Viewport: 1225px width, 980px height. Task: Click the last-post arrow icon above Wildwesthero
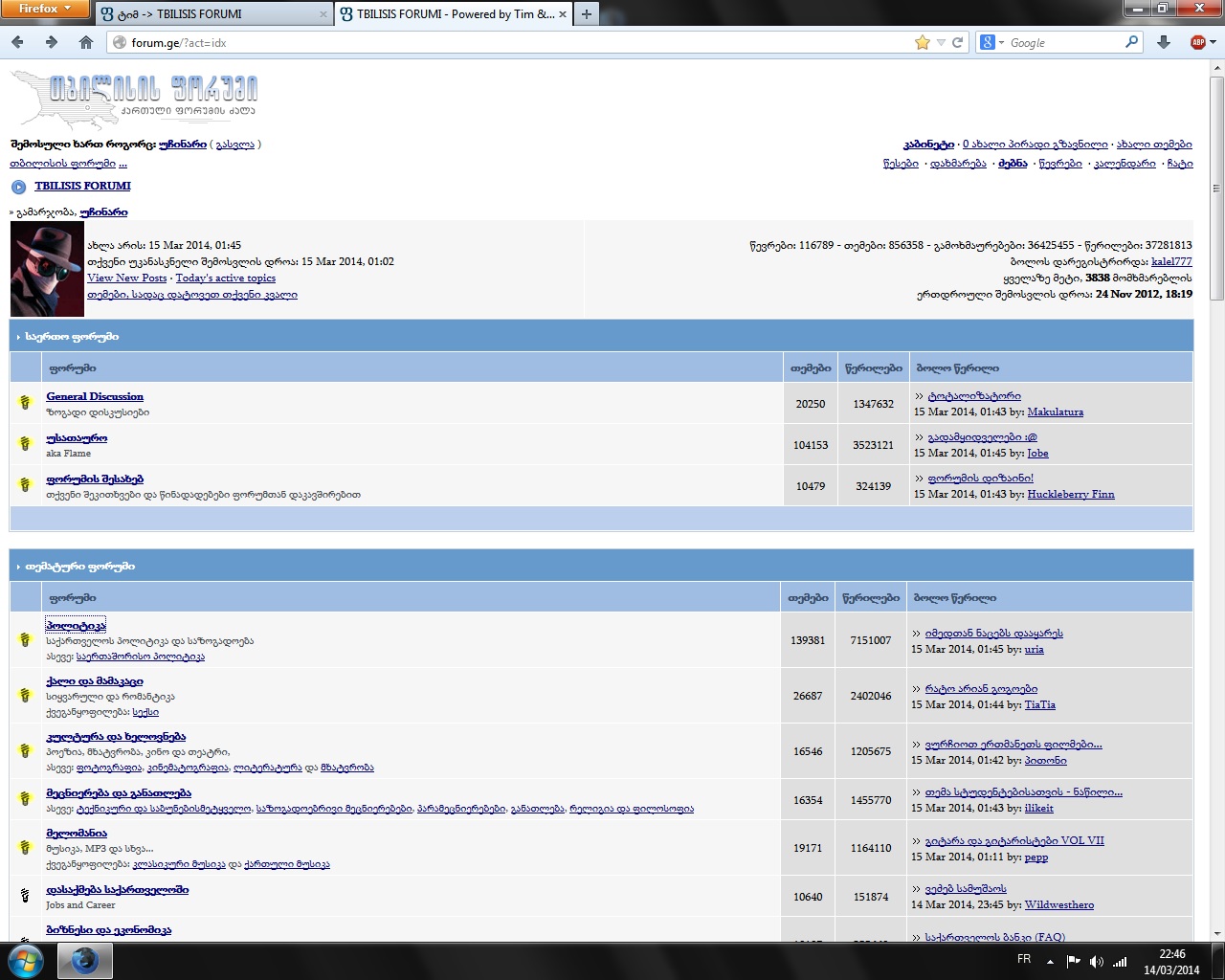(916, 889)
